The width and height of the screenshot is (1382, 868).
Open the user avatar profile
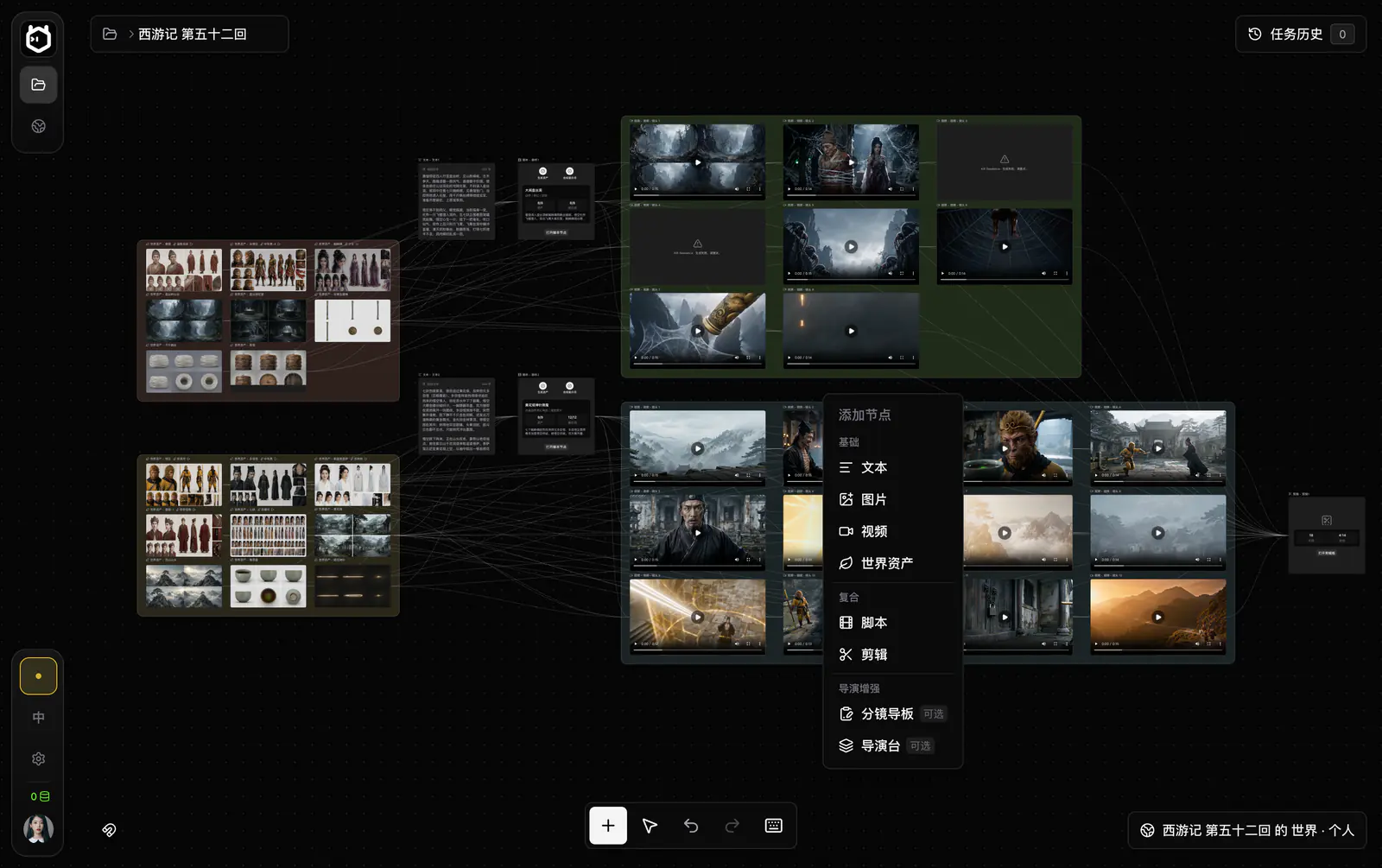click(x=38, y=828)
